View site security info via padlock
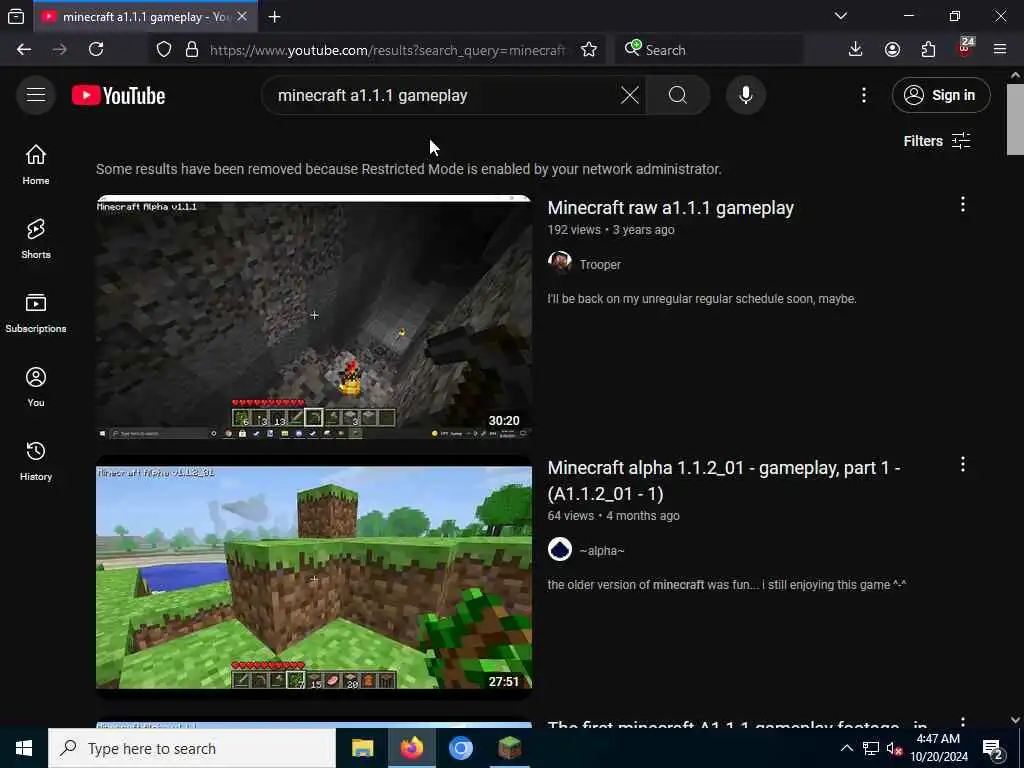The width and height of the screenshot is (1024, 768). (x=192, y=50)
